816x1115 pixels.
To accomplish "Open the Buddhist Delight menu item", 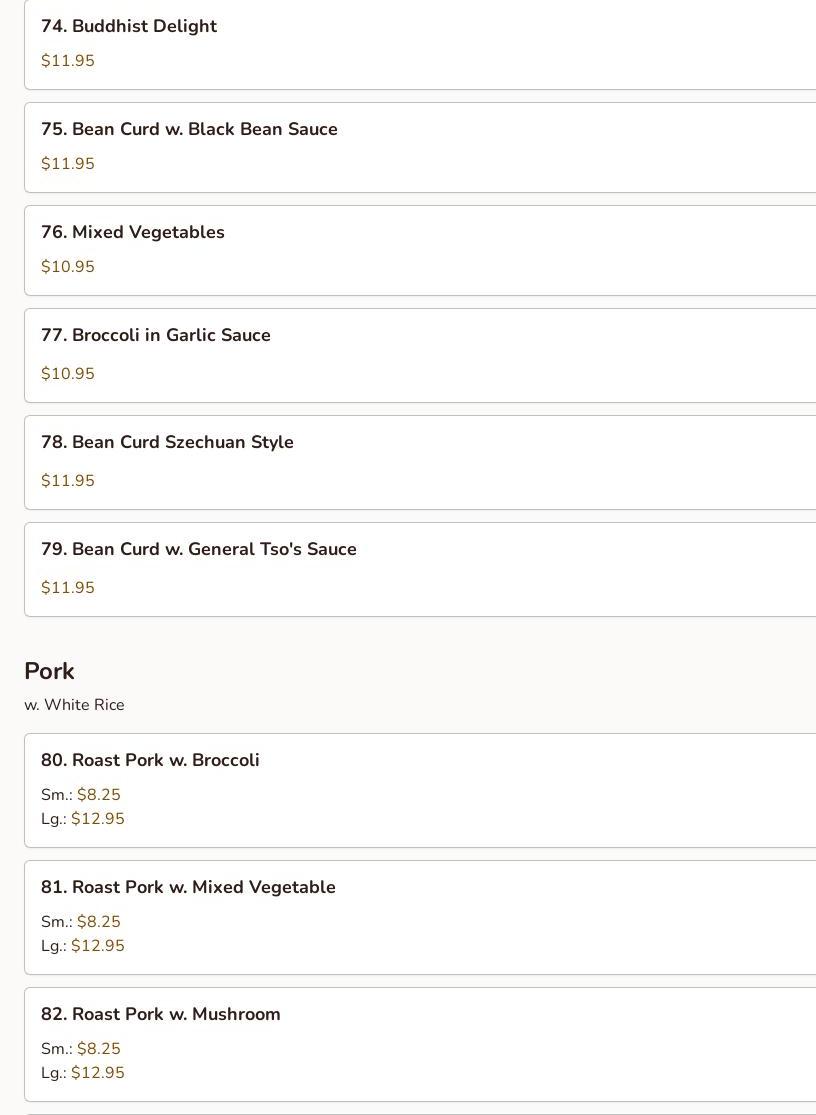I will [129, 27].
